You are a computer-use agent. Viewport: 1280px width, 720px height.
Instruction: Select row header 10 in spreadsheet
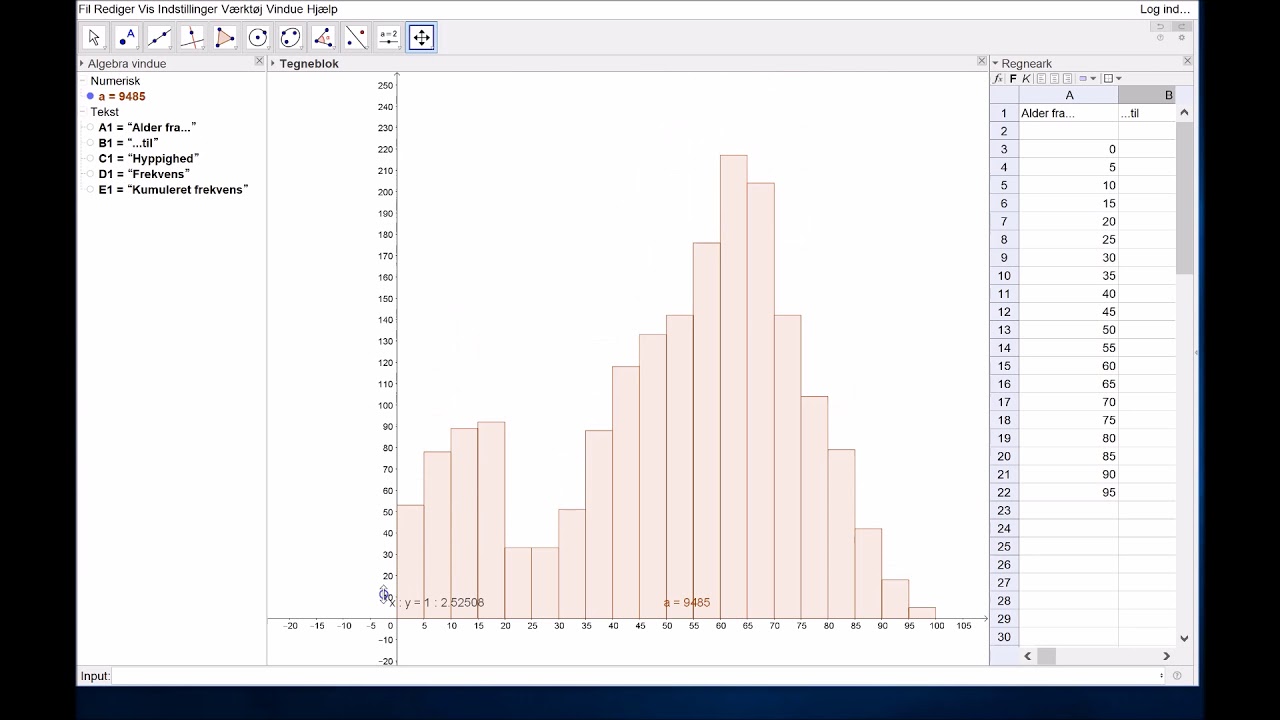tap(1004, 276)
